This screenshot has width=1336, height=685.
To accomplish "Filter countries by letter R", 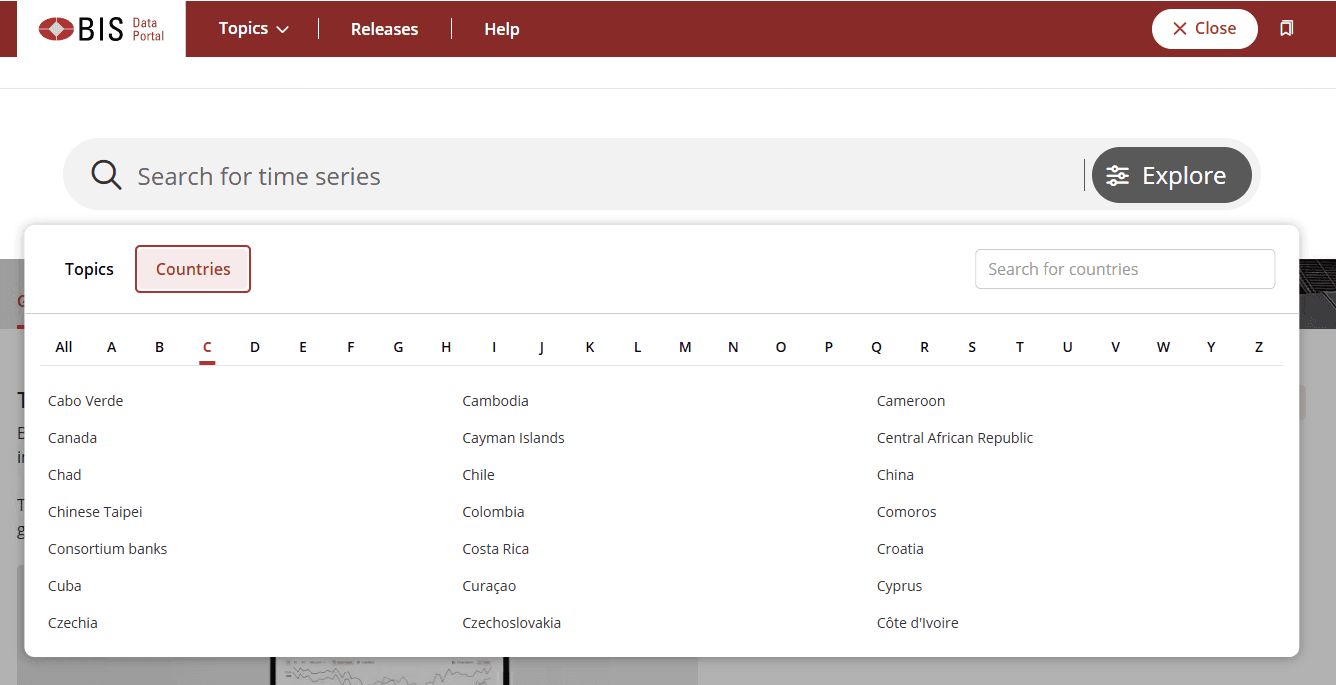I will click(x=924, y=347).
